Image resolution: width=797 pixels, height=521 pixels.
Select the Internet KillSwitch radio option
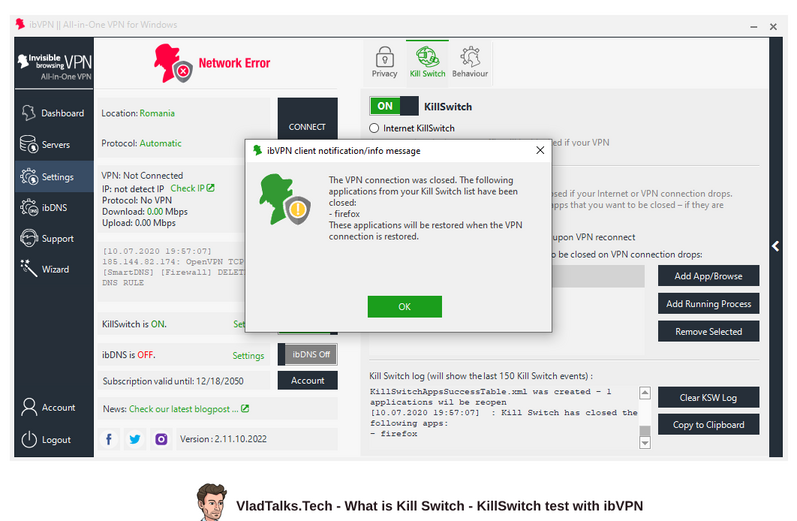[x=375, y=128]
